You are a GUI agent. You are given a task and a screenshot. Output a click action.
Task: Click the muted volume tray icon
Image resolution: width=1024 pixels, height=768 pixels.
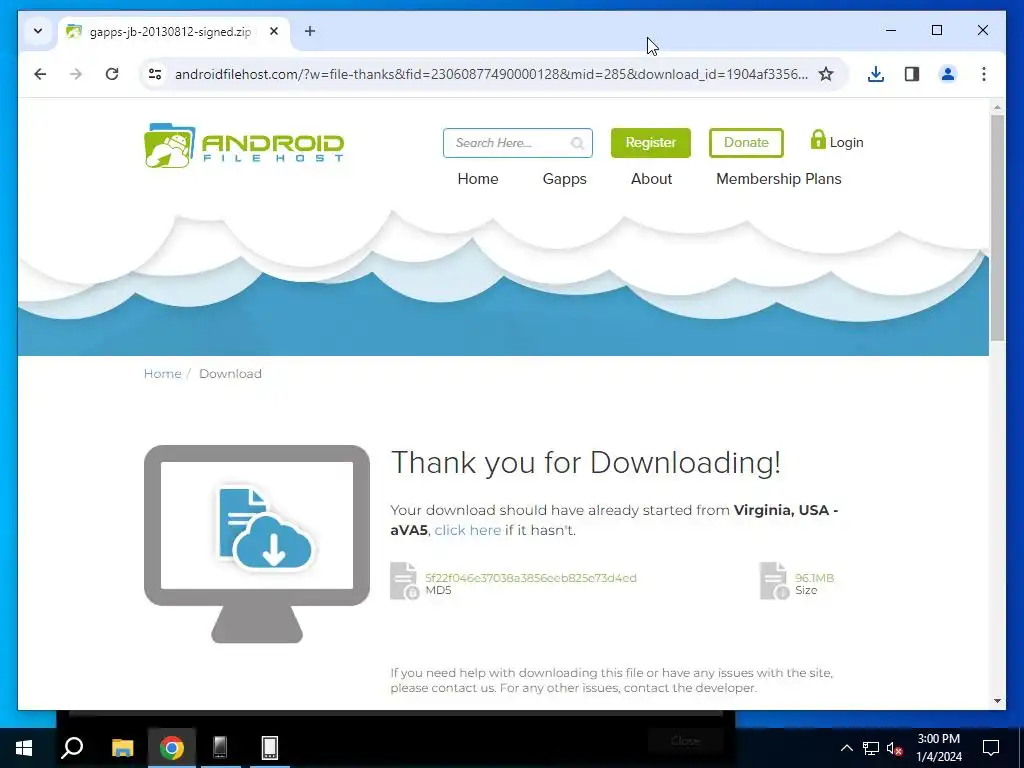tap(894, 748)
